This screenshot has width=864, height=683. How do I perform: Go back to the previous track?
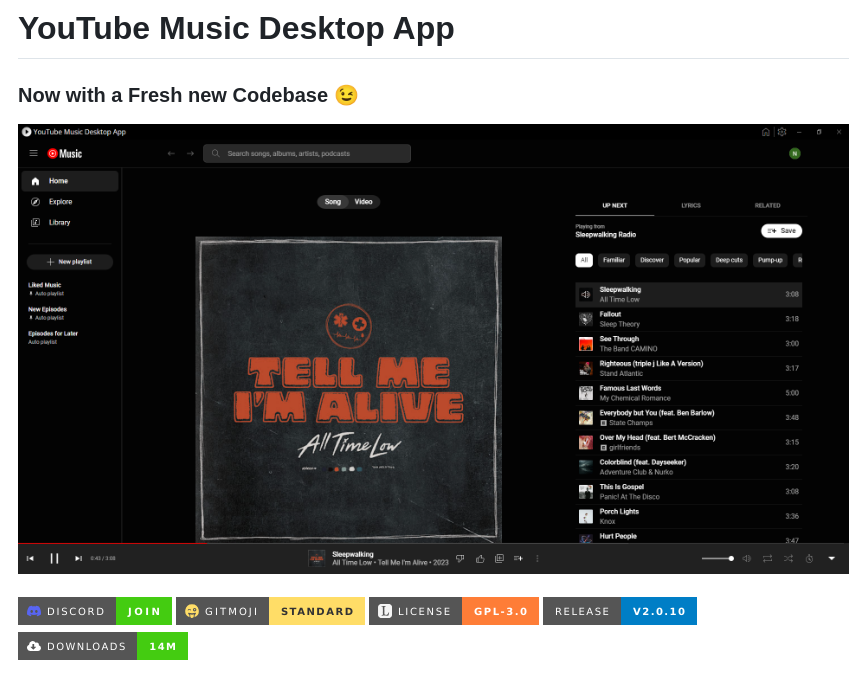pyautogui.click(x=30, y=558)
